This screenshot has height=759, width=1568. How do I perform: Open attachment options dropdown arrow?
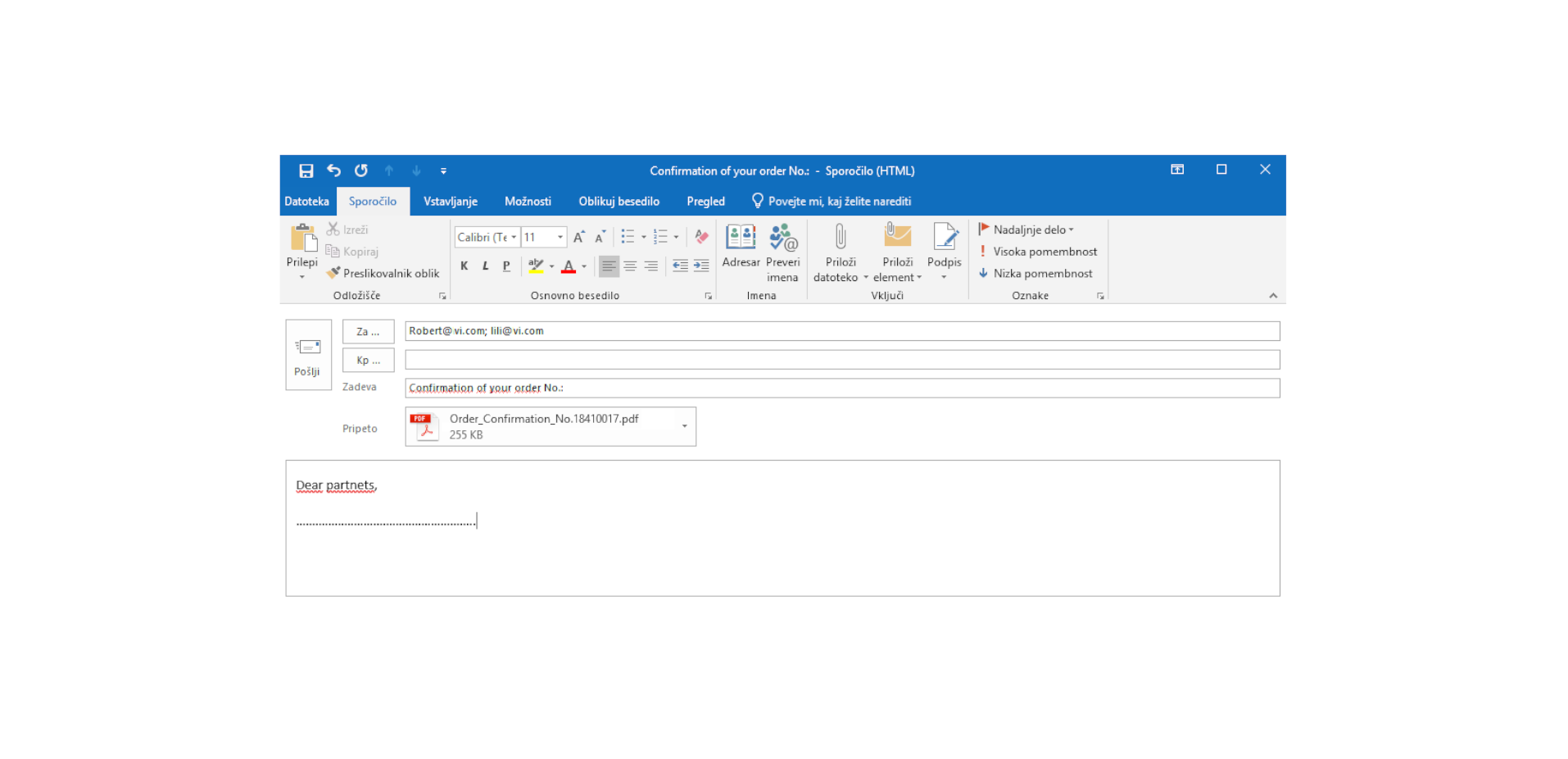[x=685, y=426]
